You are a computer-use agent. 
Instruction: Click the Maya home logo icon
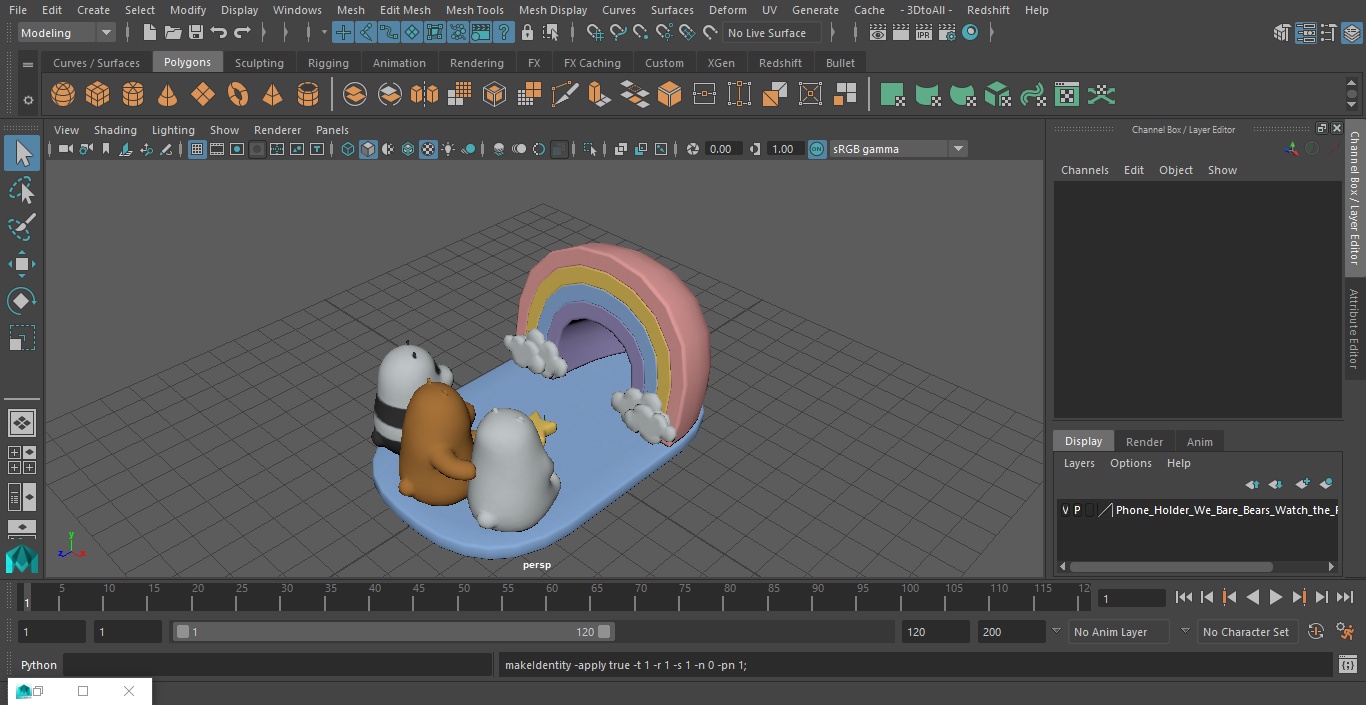(22, 559)
